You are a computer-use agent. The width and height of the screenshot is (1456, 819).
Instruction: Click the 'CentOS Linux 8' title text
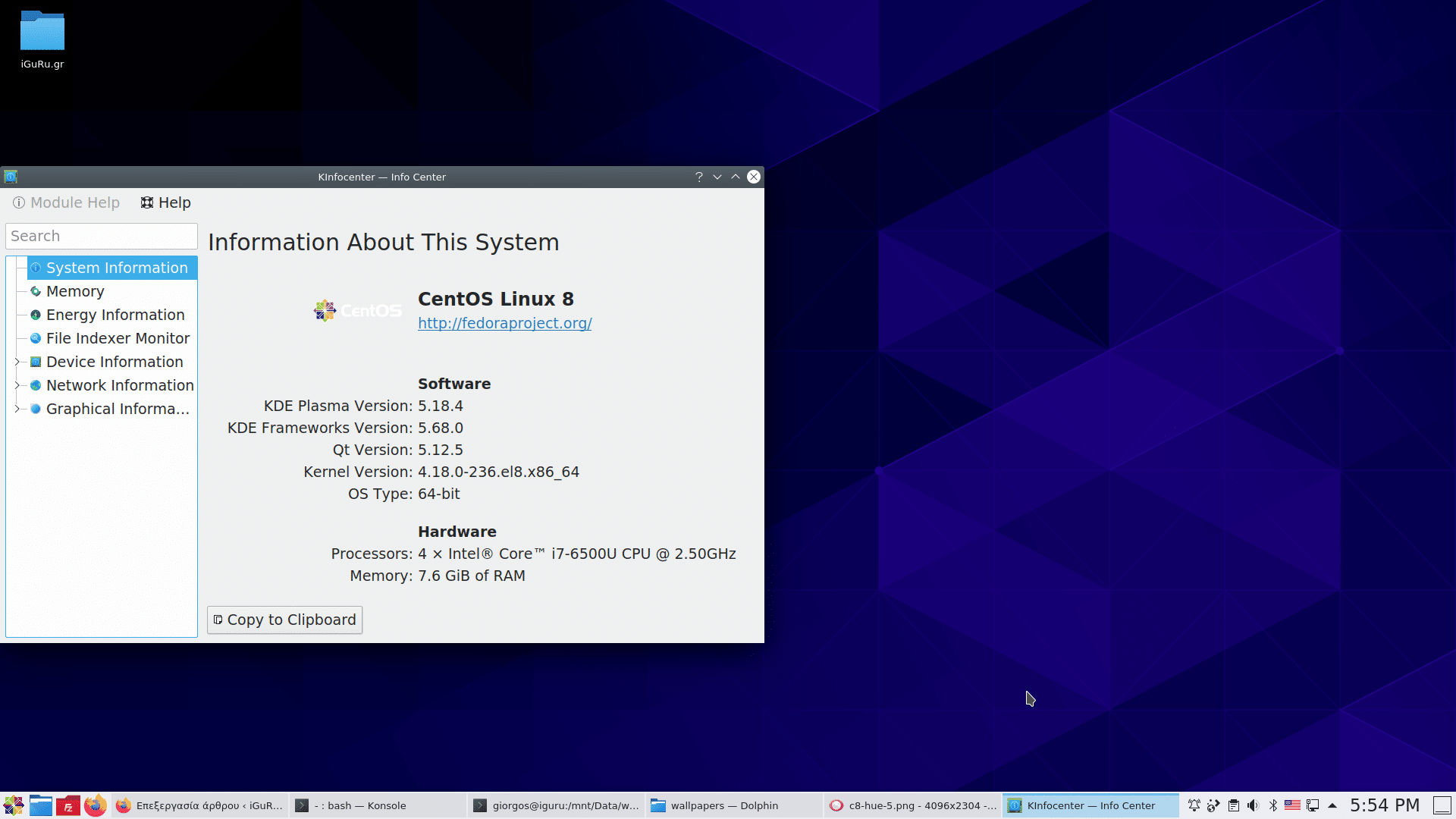(496, 299)
